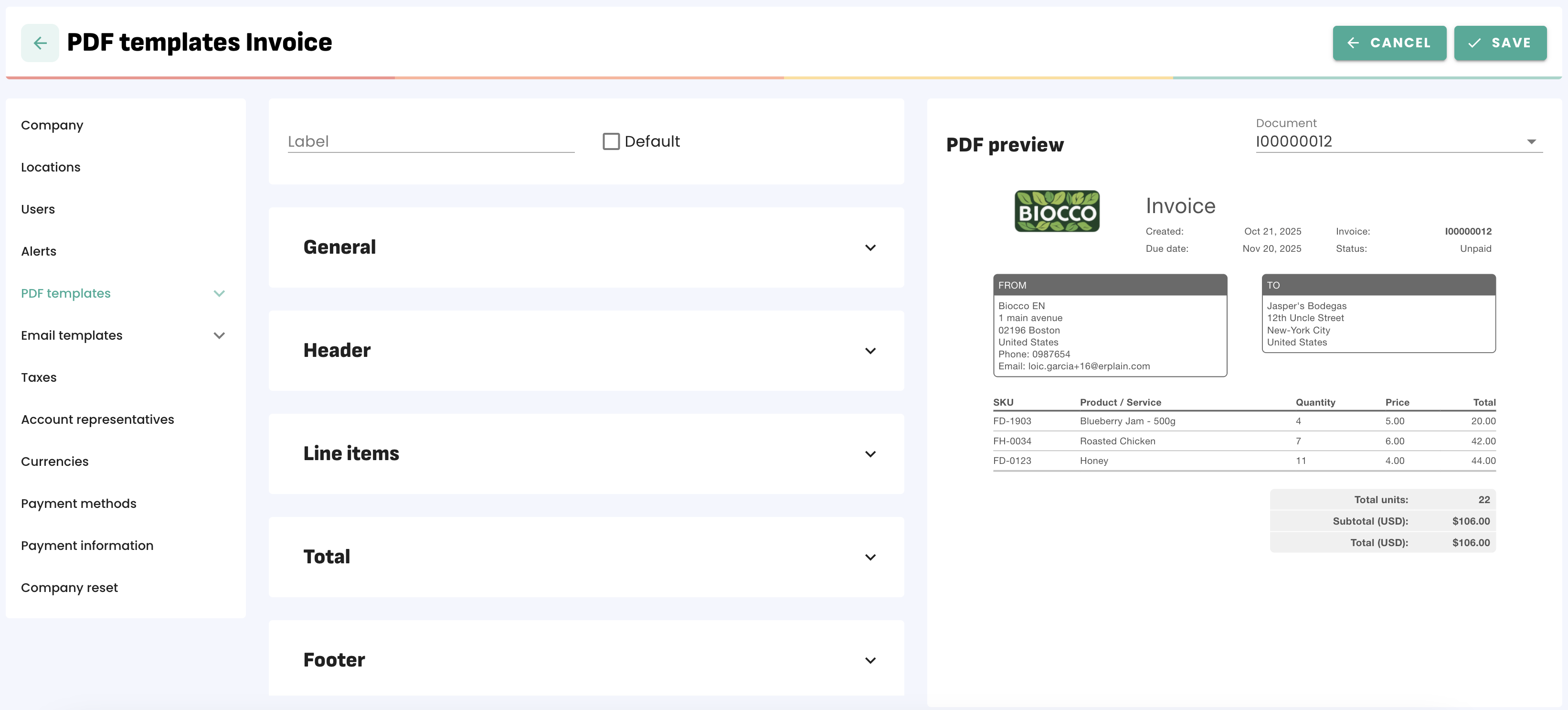Open Payment methods settings

point(78,504)
